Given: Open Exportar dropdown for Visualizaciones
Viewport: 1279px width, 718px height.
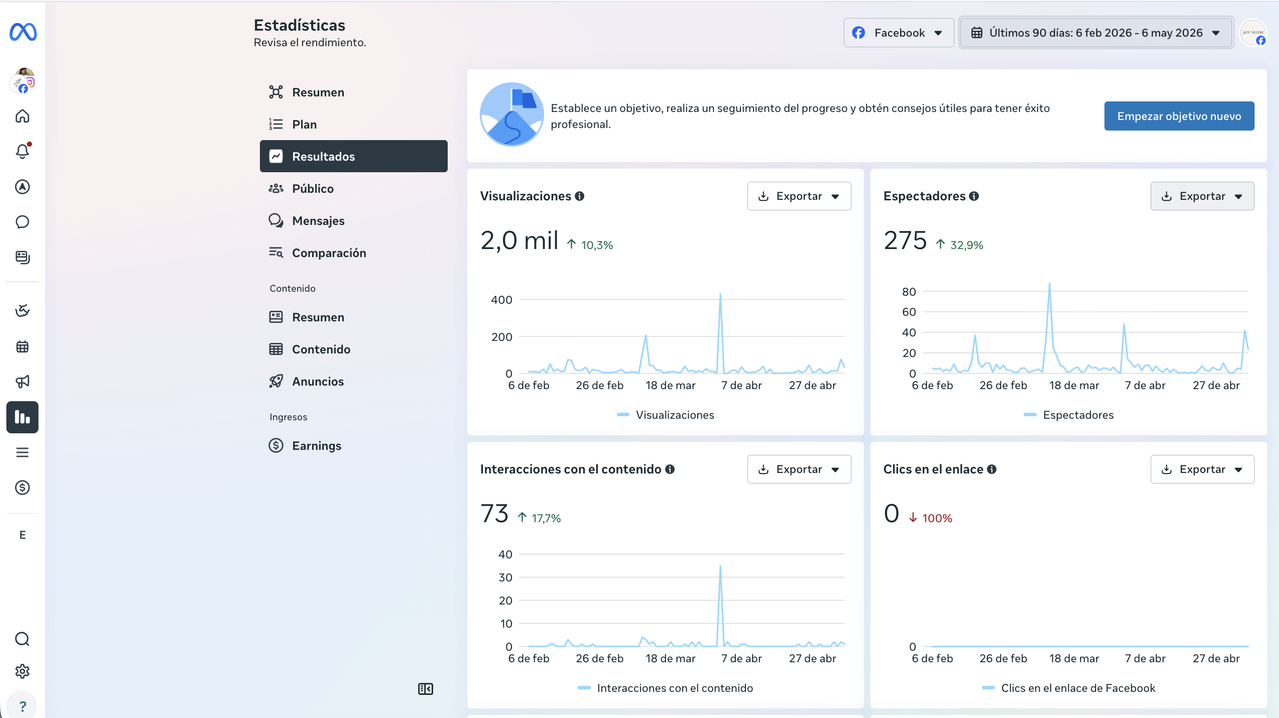Looking at the screenshot, I should [x=799, y=196].
